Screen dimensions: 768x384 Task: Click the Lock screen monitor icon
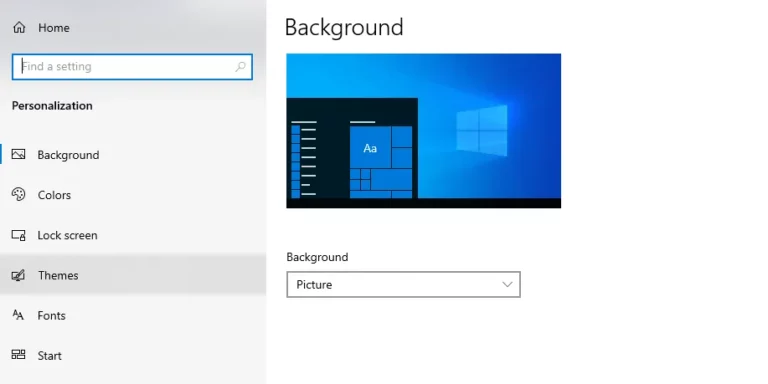click(18, 235)
